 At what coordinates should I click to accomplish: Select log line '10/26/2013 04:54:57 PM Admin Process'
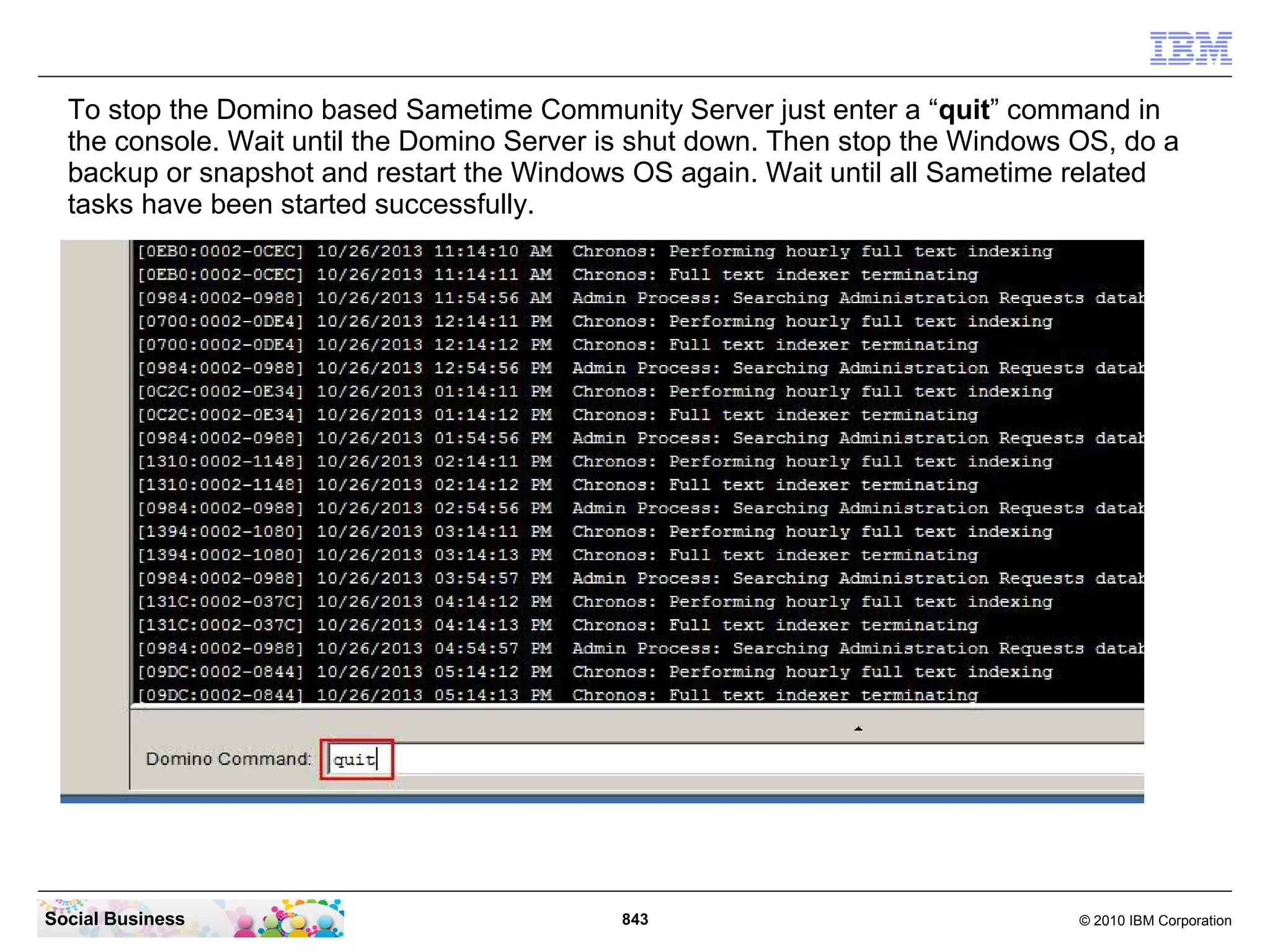(x=640, y=648)
